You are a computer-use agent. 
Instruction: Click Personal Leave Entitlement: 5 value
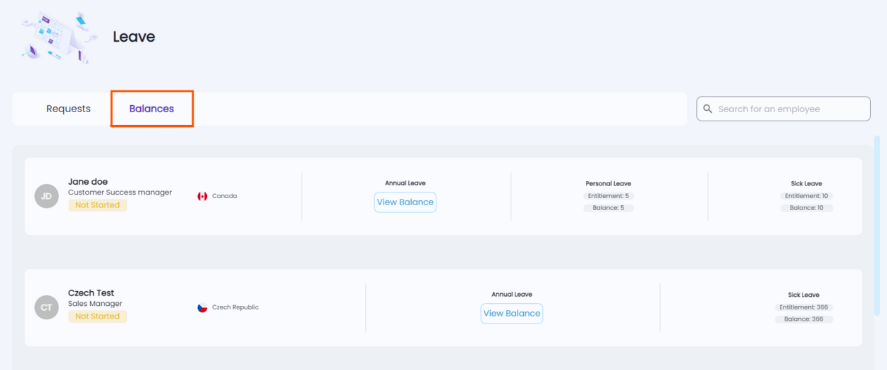coord(609,196)
